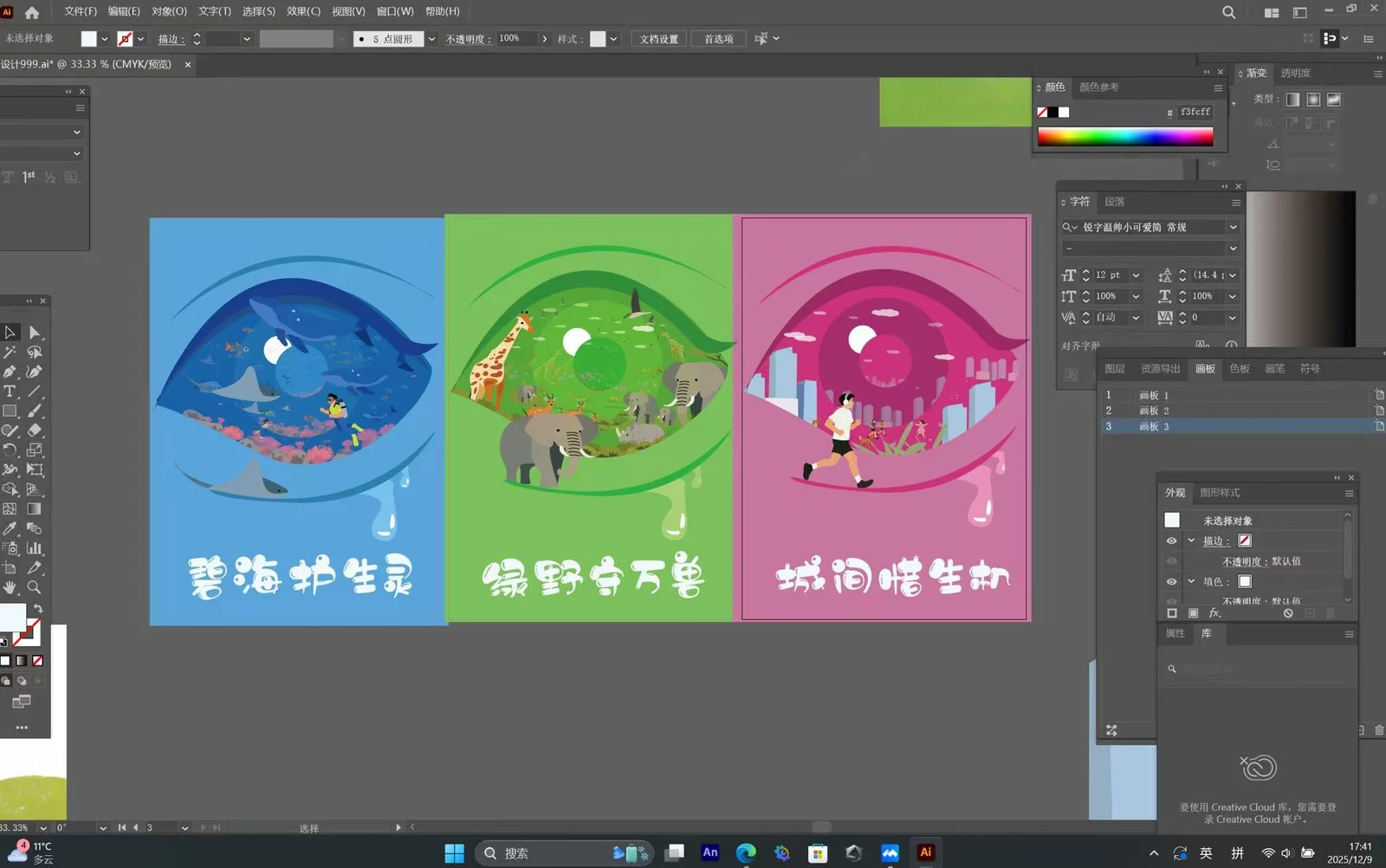Activate the Gradient tool in toolbox
The image size is (1386, 868).
tap(34, 509)
